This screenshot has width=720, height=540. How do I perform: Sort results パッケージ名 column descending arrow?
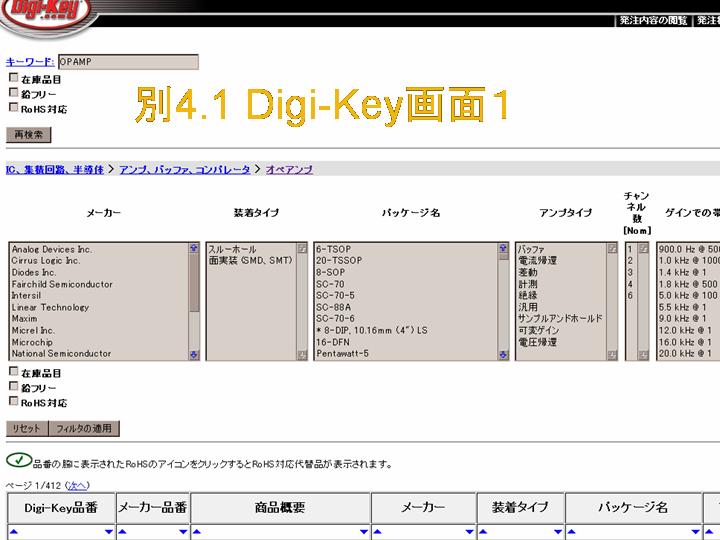(x=696, y=532)
